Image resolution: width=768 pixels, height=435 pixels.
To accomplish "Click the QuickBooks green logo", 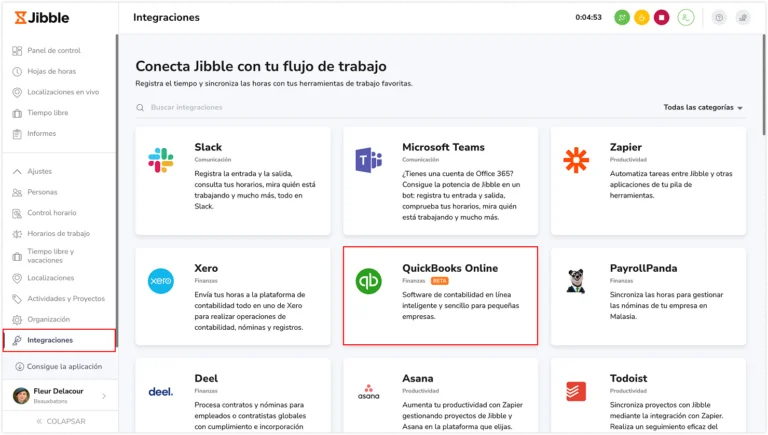I will (368, 281).
